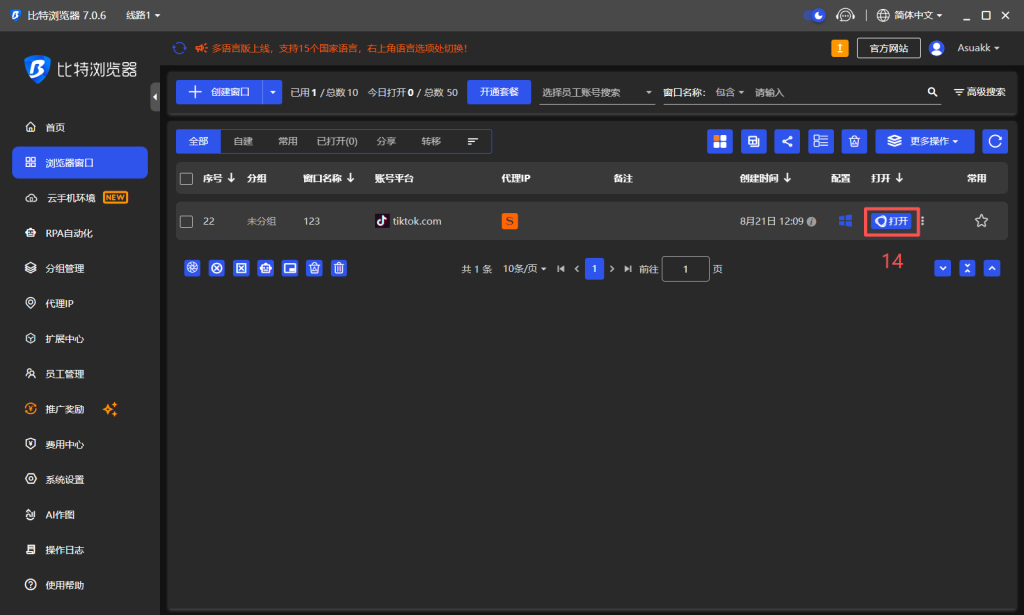Switch to the grid card view icon
Screen dimensions: 1024x615
(x=719, y=141)
